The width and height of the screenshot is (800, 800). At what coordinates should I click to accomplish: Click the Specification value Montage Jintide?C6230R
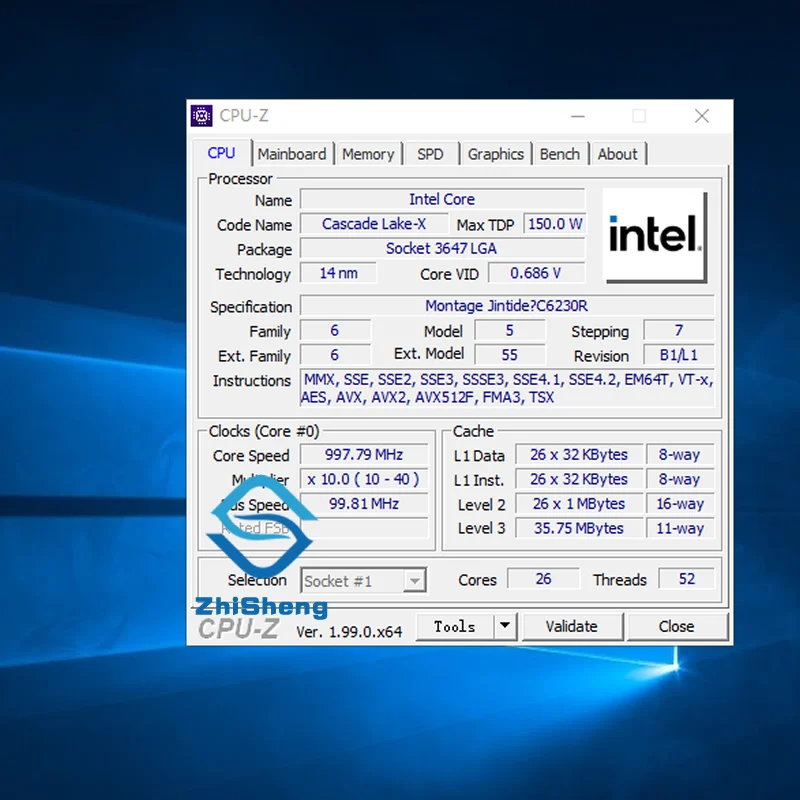507,306
